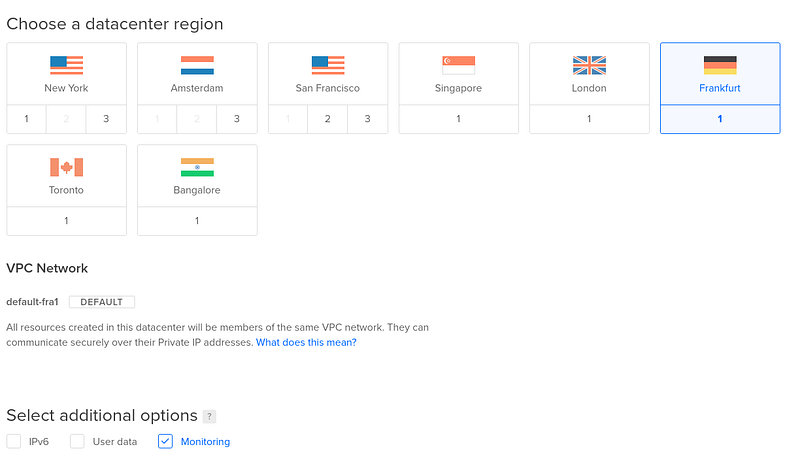Choose San Francisco datacenter 3

coord(367,119)
